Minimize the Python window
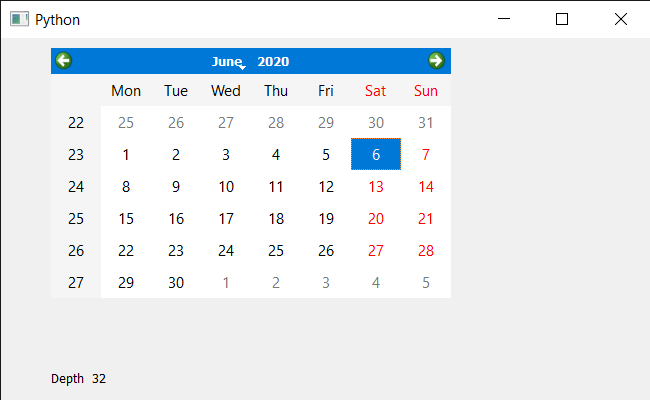 504,19
